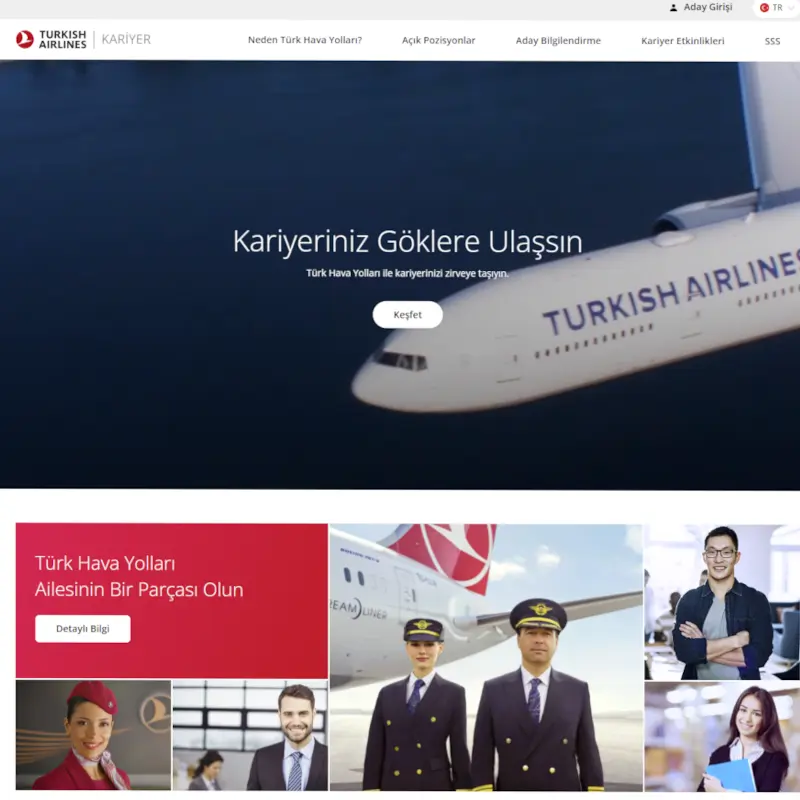The height and width of the screenshot is (800, 800).
Task: Navigate to the SSS page
Action: [772, 41]
